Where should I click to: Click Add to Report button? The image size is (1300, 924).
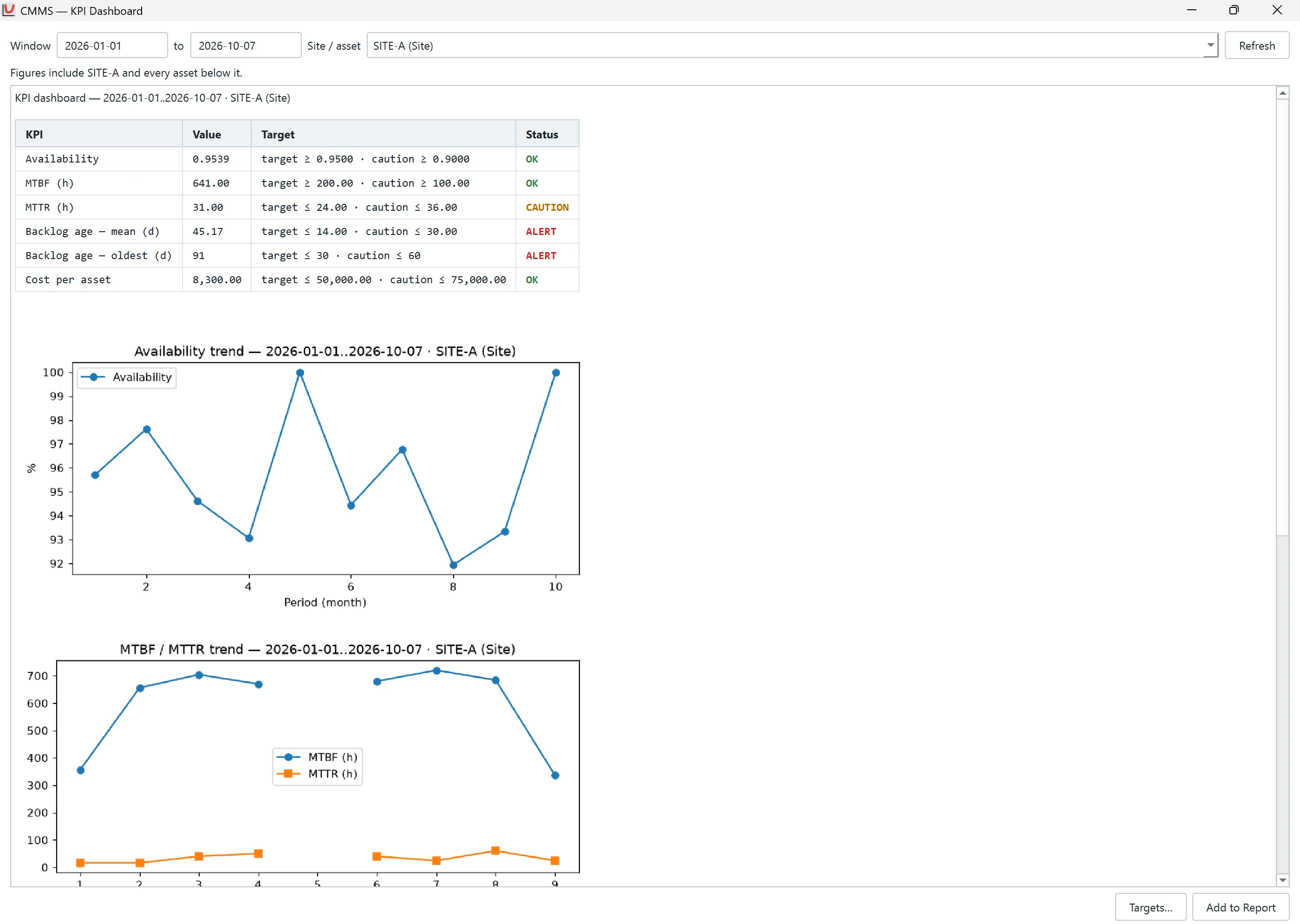1240,907
